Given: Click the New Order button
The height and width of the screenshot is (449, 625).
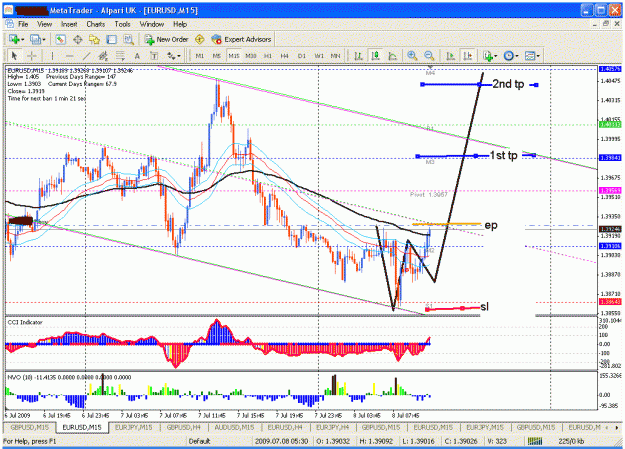Looking at the screenshot, I should coord(167,39).
